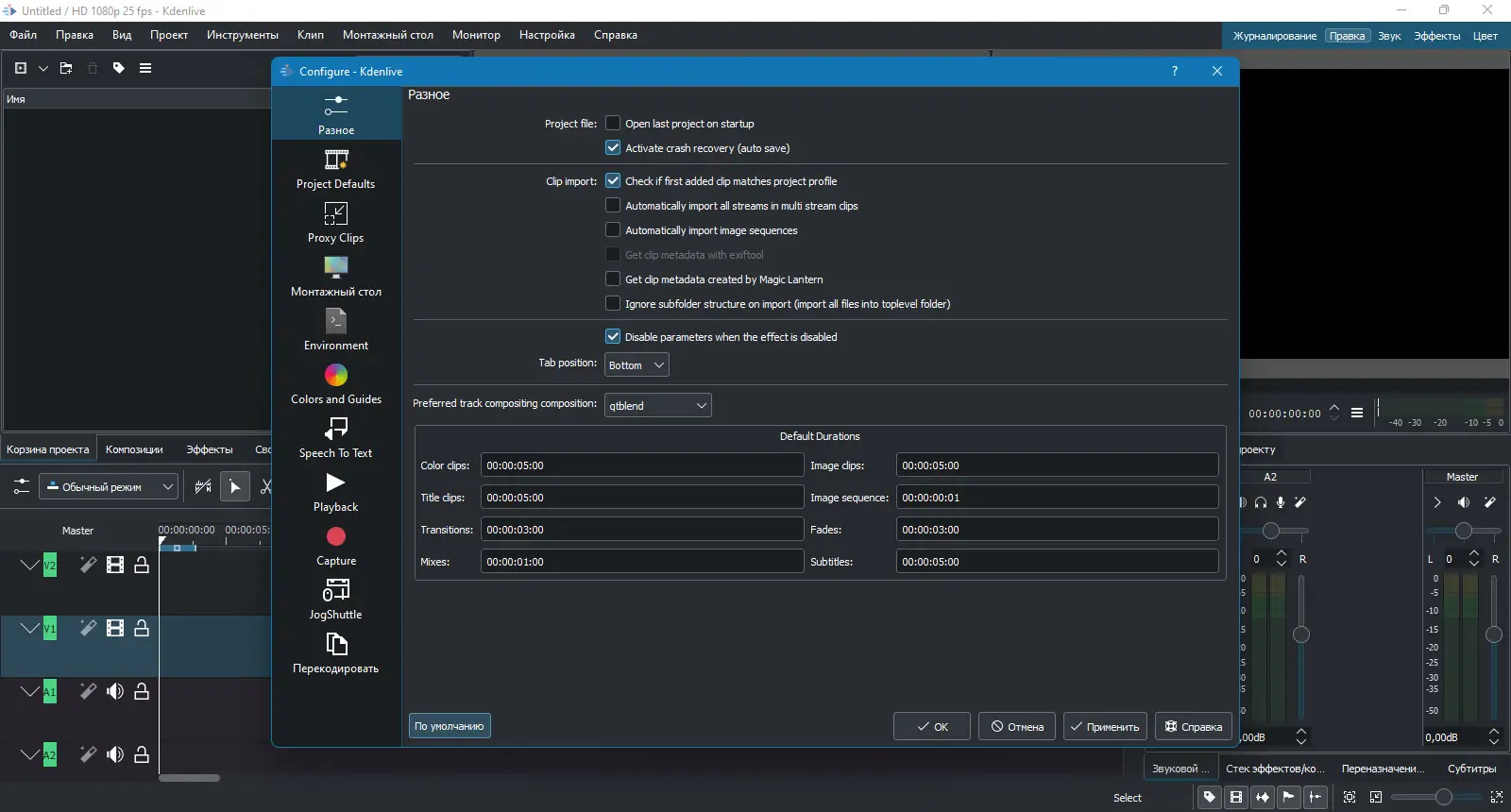The width and height of the screenshot is (1511, 812).
Task: Collapse the V2 track chevron
Action: (x=30, y=565)
